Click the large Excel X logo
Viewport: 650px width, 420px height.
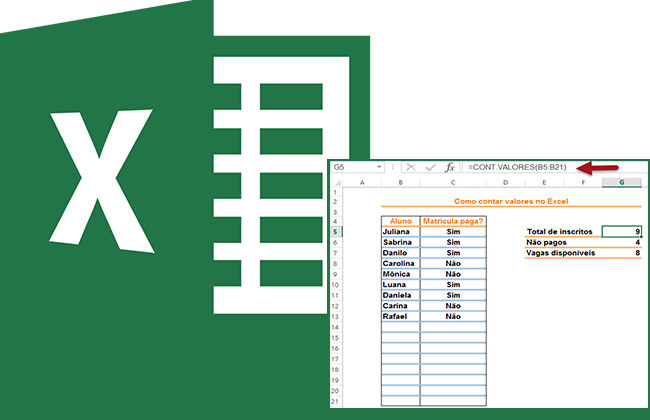point(102,180)
